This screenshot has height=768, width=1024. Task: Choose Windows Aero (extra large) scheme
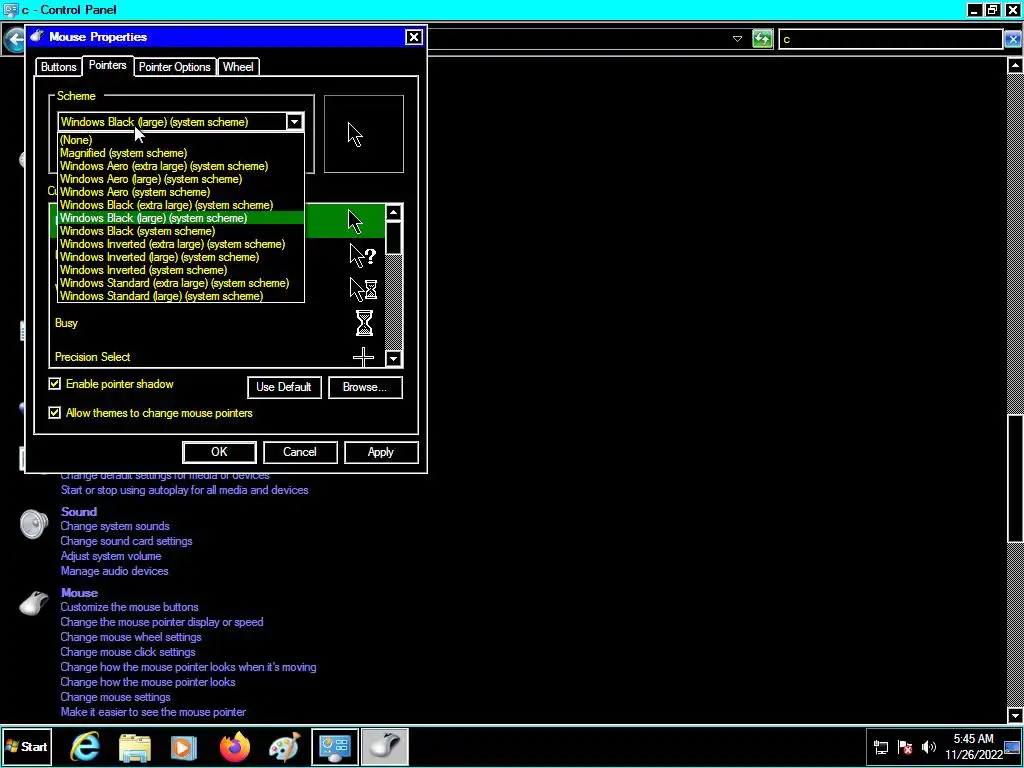pyautogui.click(x=181, y=166)
